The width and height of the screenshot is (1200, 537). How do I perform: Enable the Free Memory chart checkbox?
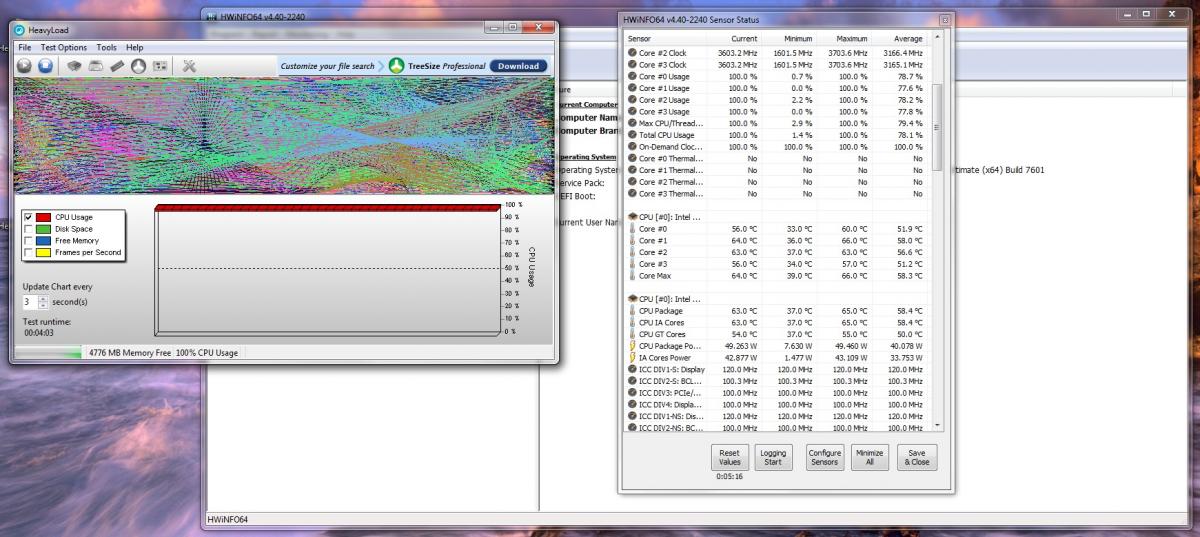[27, 240]
